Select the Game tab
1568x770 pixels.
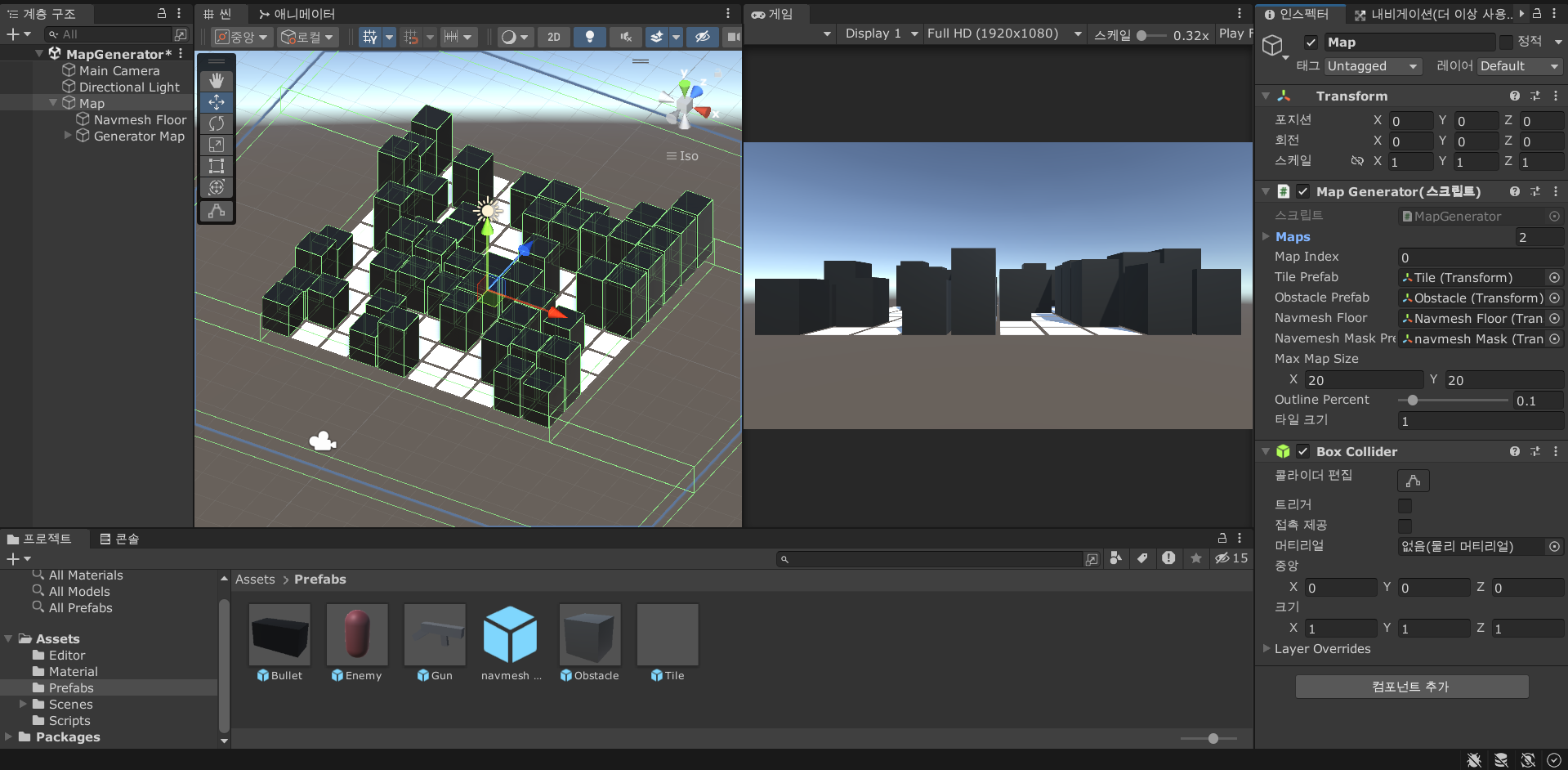click(x=772, y=14)
